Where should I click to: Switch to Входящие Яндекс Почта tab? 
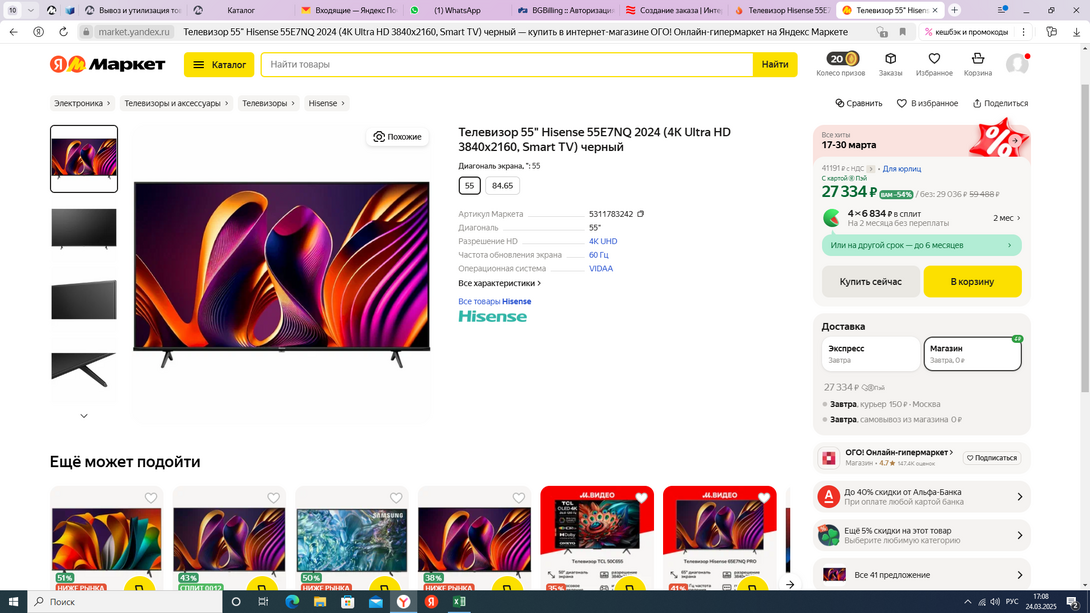tap(350, 10)
